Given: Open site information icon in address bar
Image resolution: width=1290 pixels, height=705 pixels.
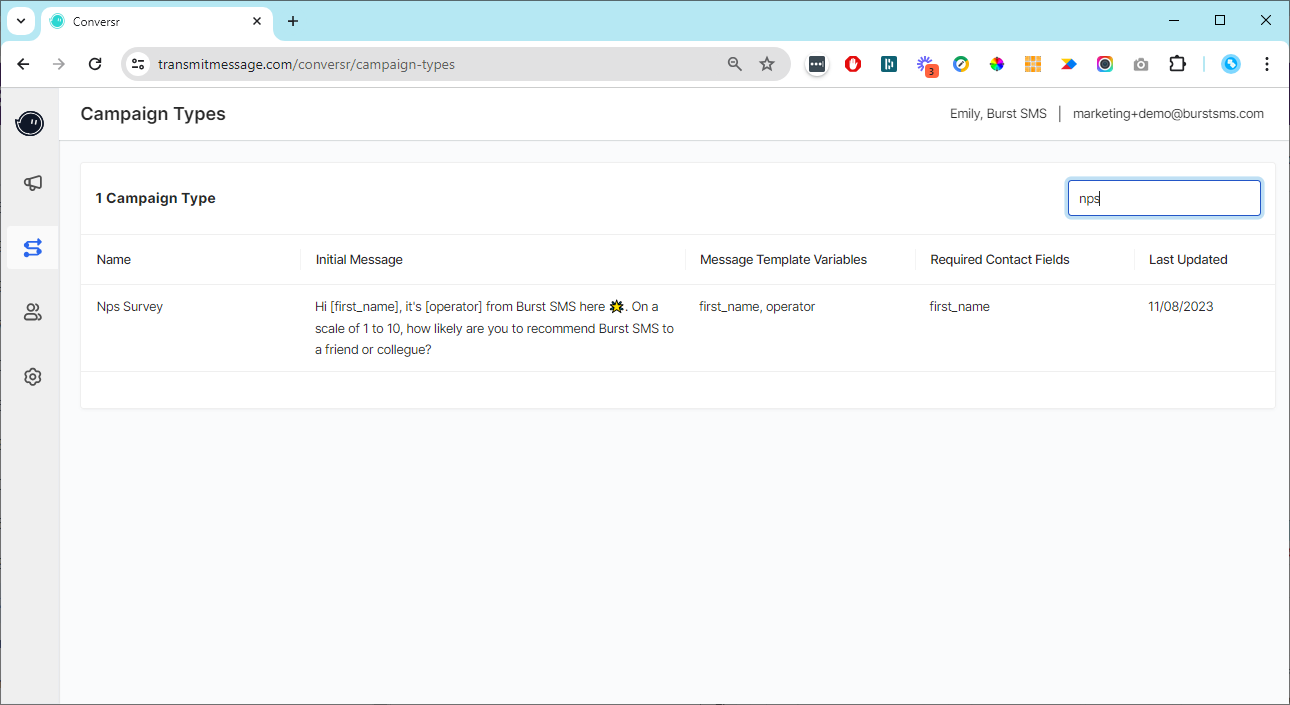Looking at the screenshot, I should pos(139,64).
